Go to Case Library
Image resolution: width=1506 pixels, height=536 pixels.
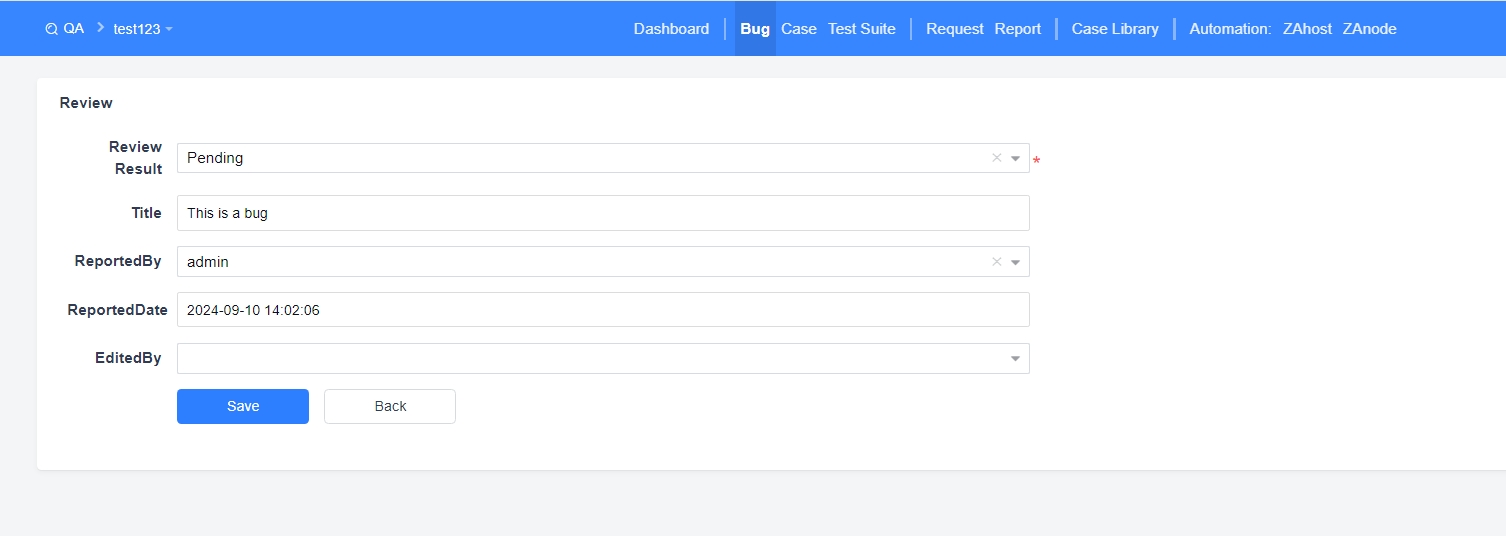[1115, 29]
